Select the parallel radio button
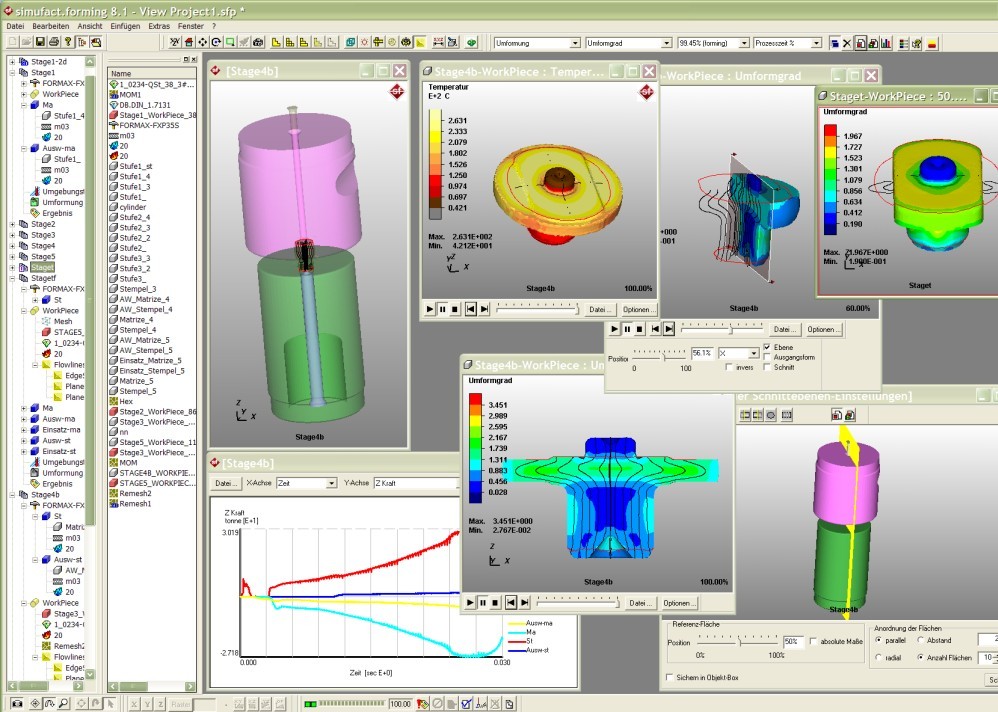The image size is (998, 712). (878, 640)
